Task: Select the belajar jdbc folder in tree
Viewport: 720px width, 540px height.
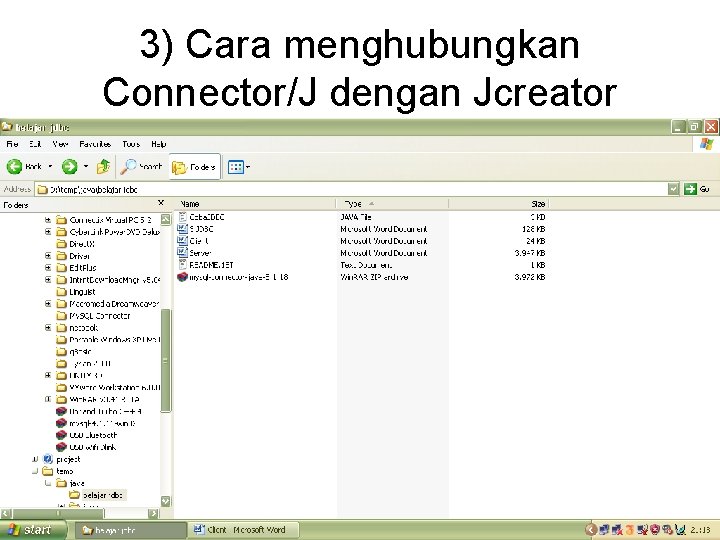Action: tap(96, 495)
